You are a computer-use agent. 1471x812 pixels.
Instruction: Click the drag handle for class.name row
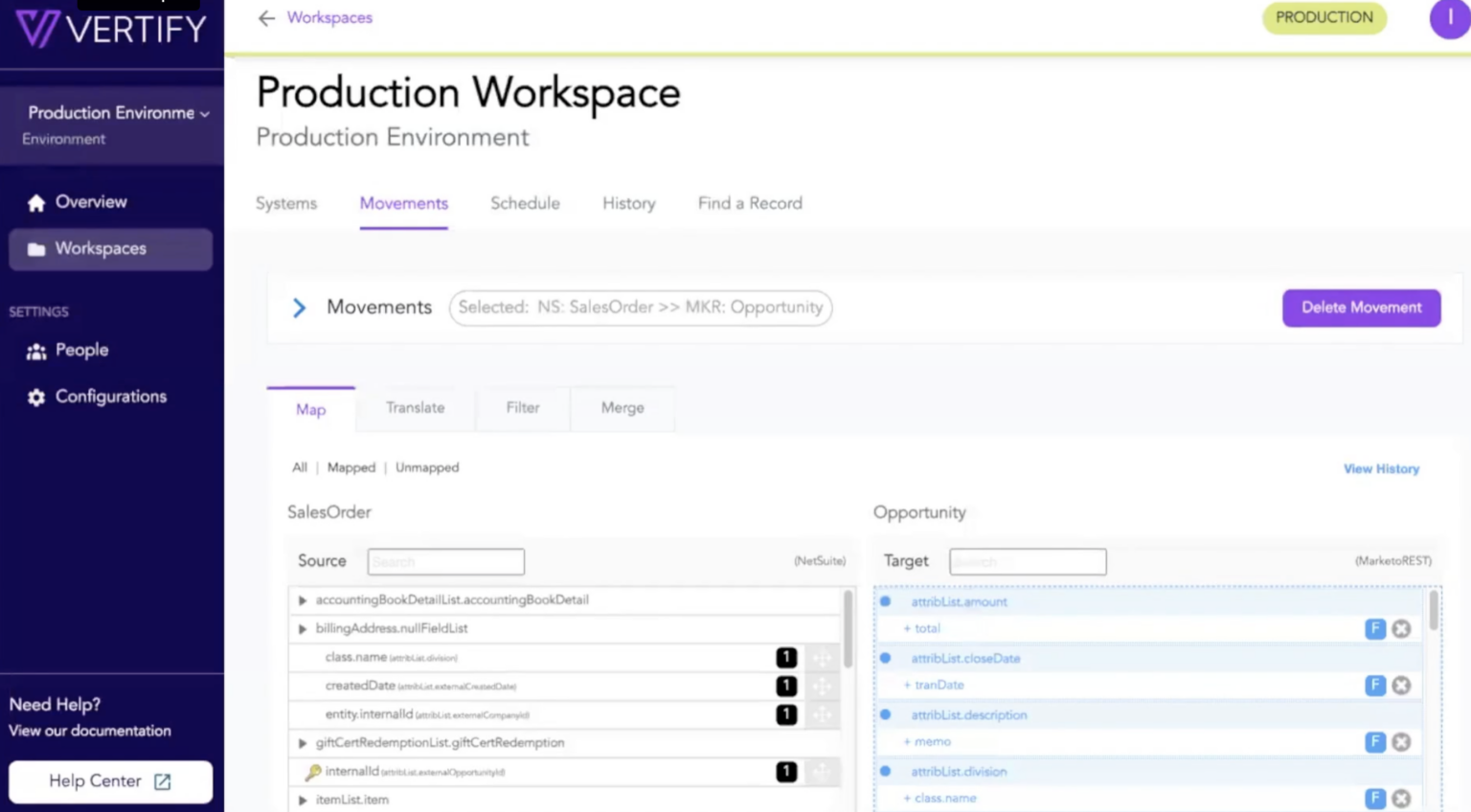click(x=822, y=658)
